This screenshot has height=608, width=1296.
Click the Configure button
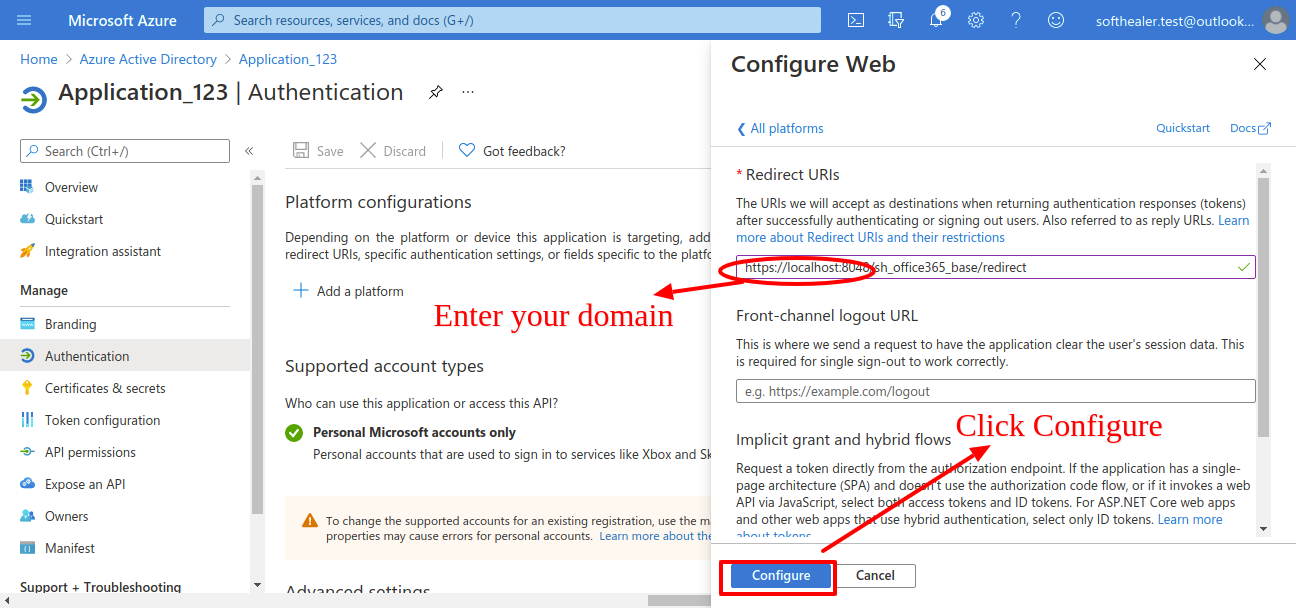(x=781, y=575)
